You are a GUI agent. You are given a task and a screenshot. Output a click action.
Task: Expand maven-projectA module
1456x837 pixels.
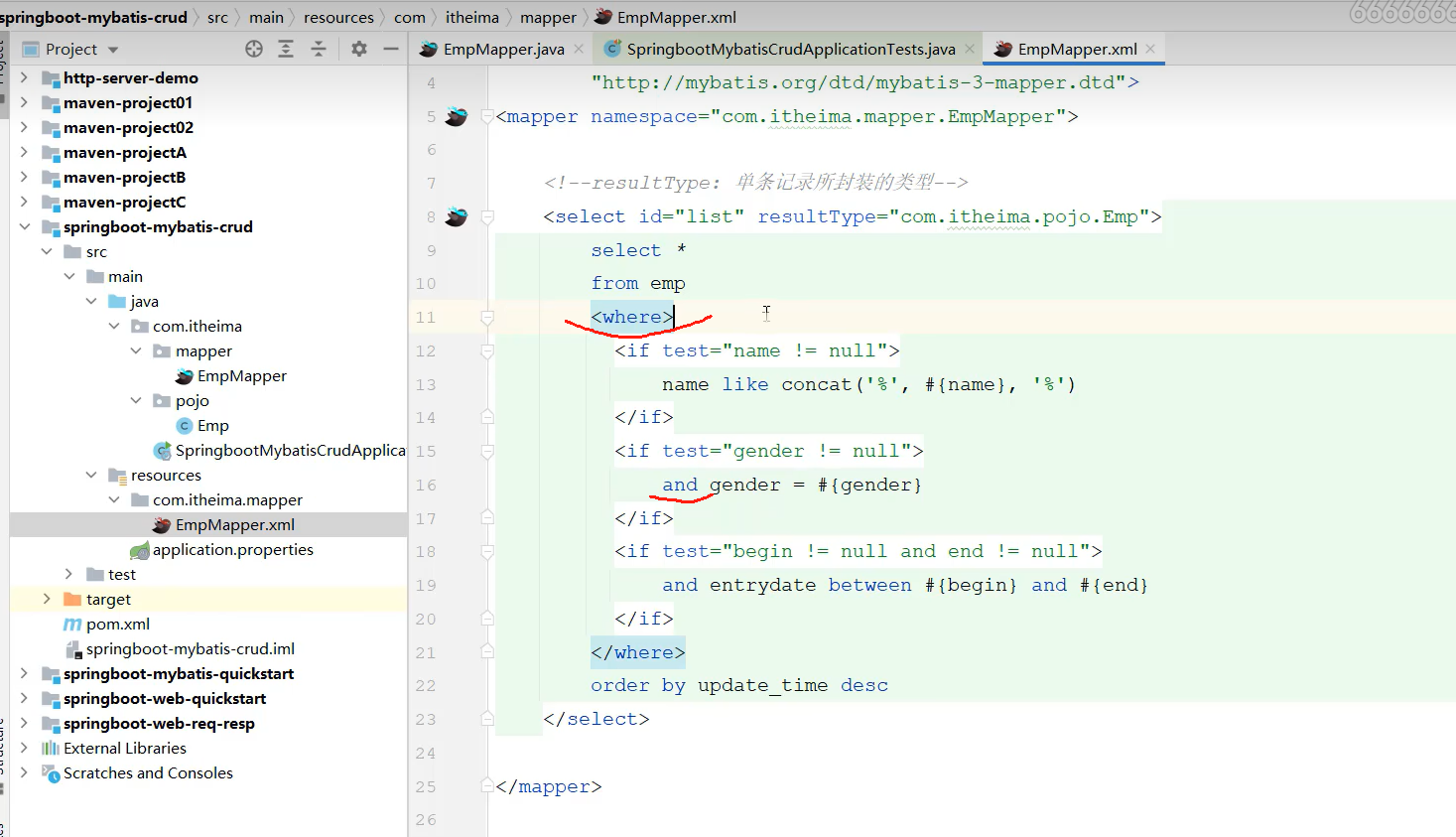24,152
